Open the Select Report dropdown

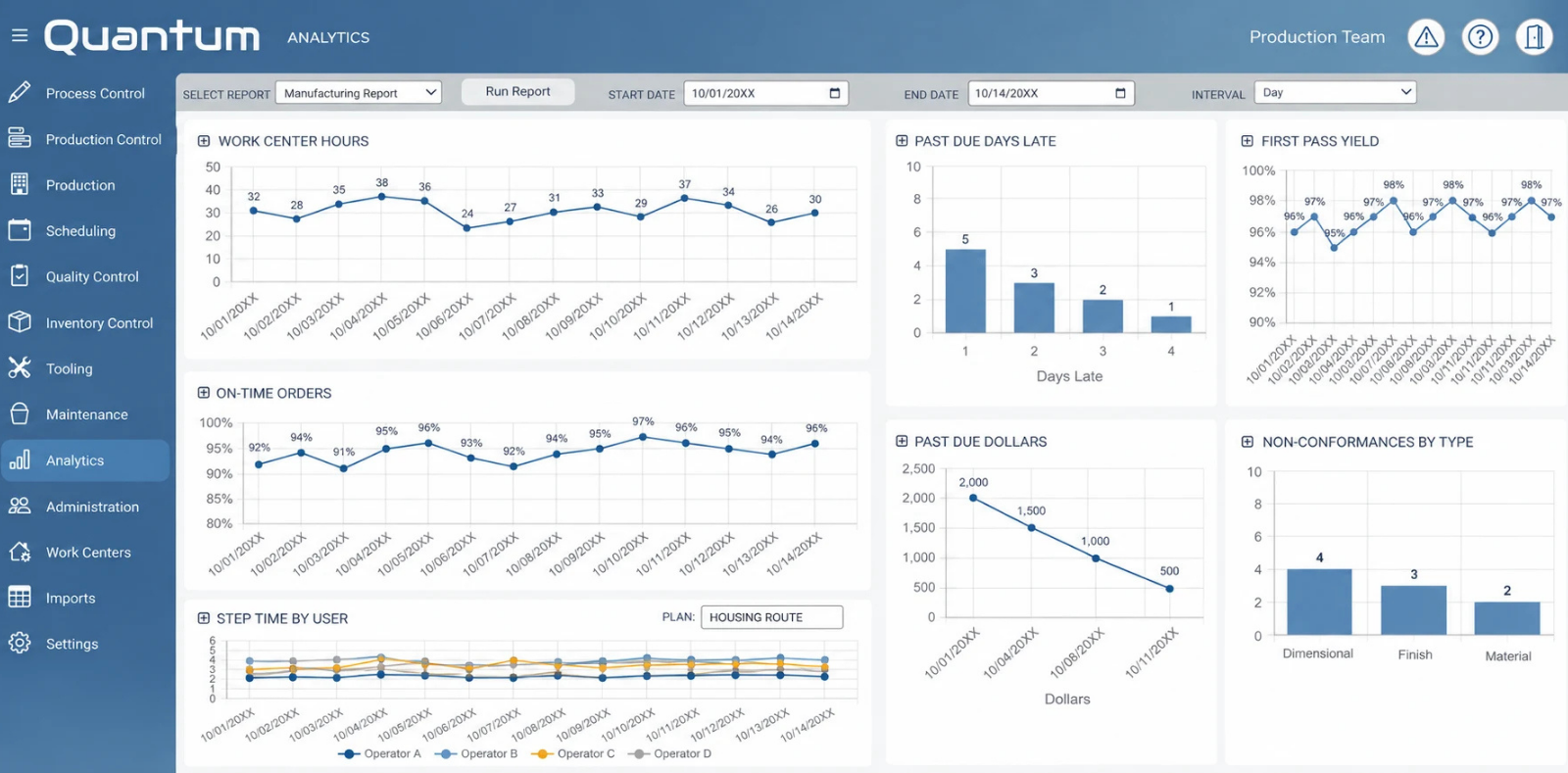point(359,93)
